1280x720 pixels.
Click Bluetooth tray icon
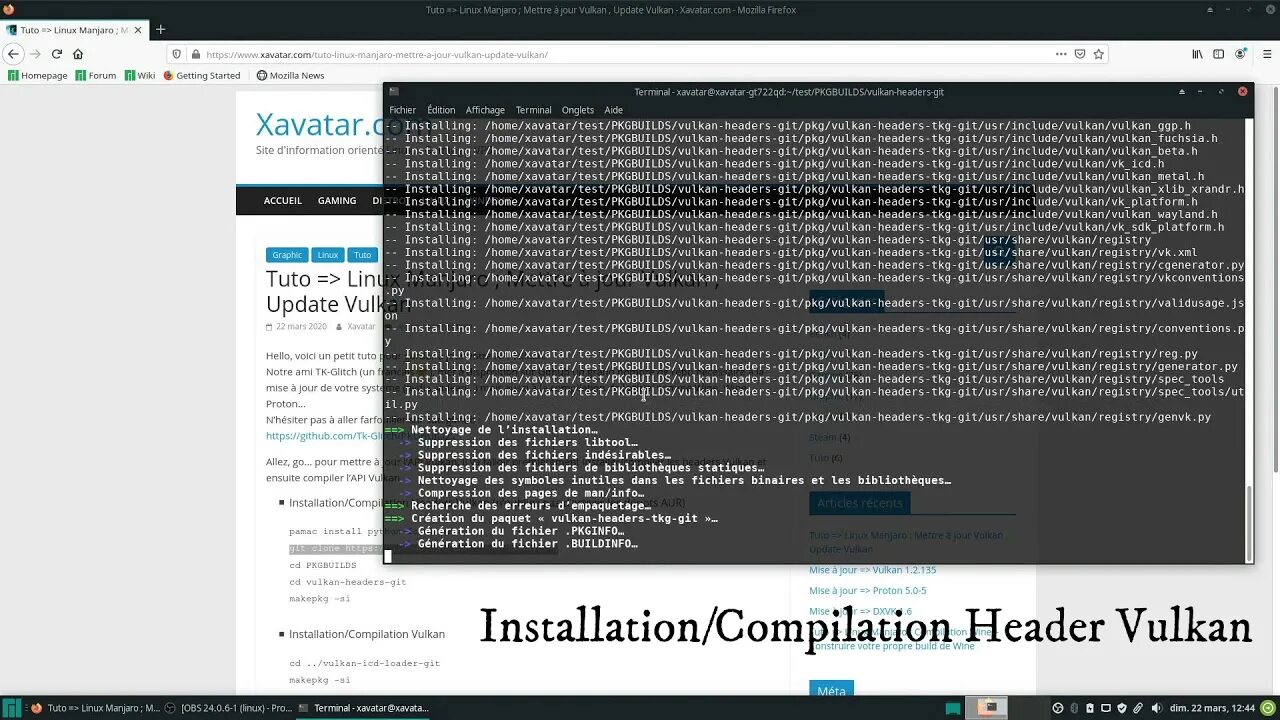pos(1075,708)
